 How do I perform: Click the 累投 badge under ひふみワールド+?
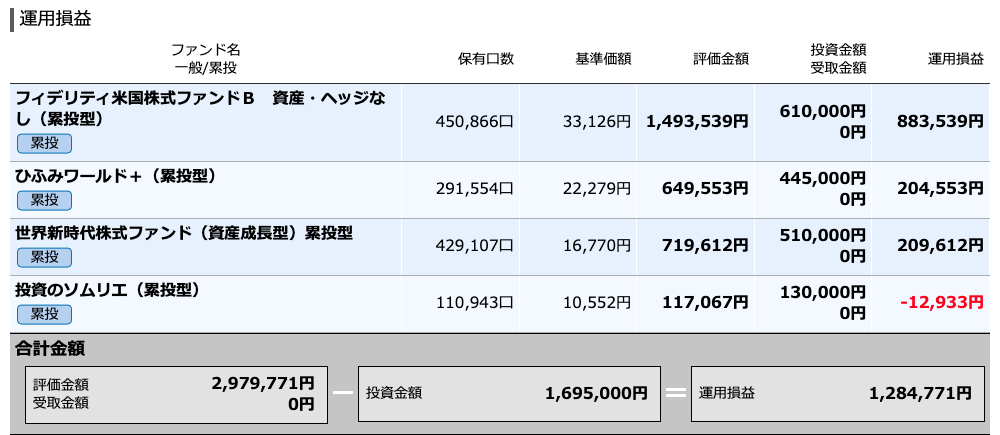coord(44,200)
